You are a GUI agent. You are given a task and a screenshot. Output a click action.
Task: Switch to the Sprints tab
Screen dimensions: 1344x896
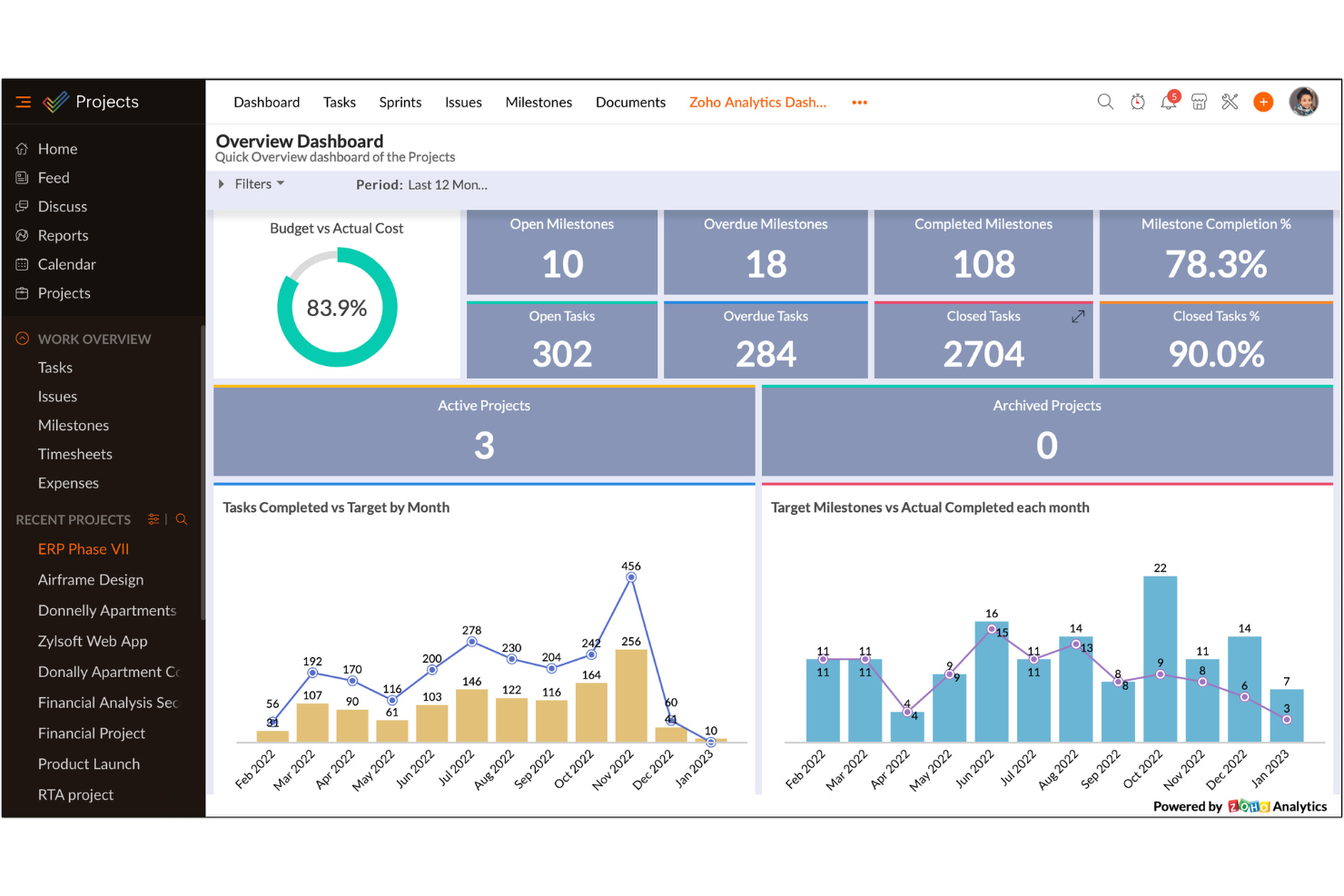click(400, 103)
